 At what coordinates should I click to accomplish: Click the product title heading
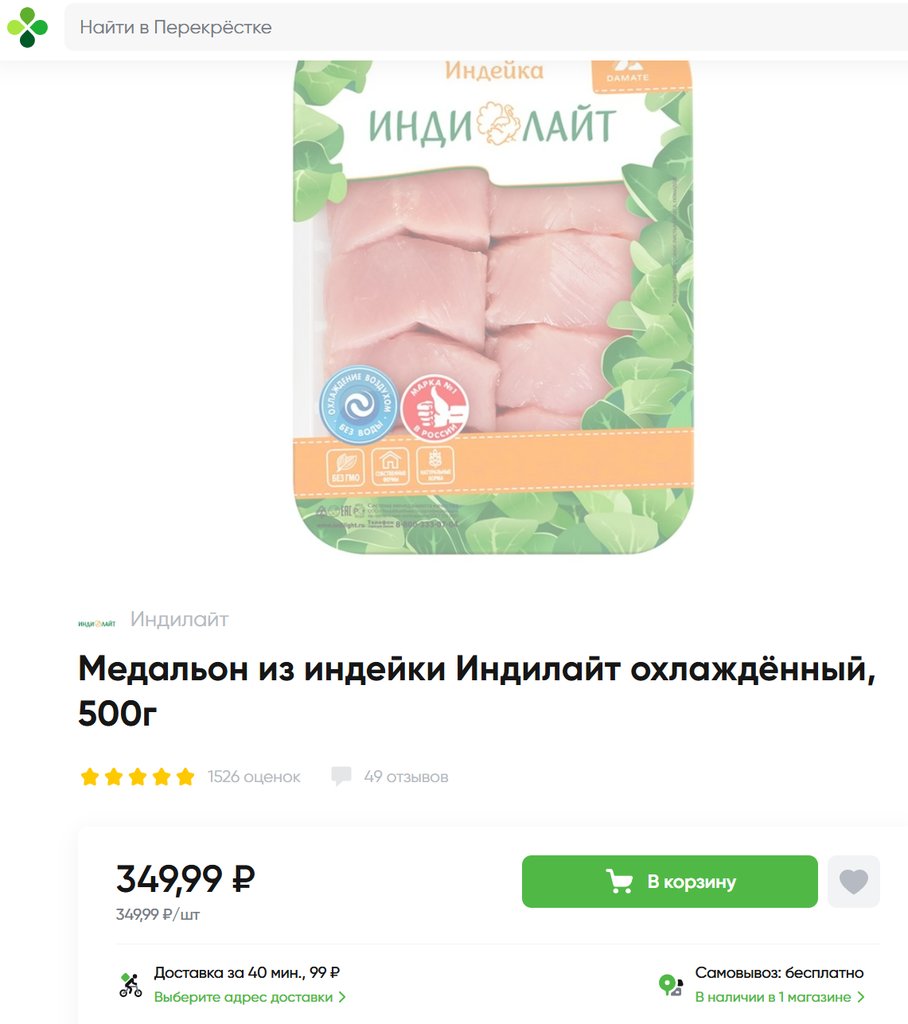[476, 690]
